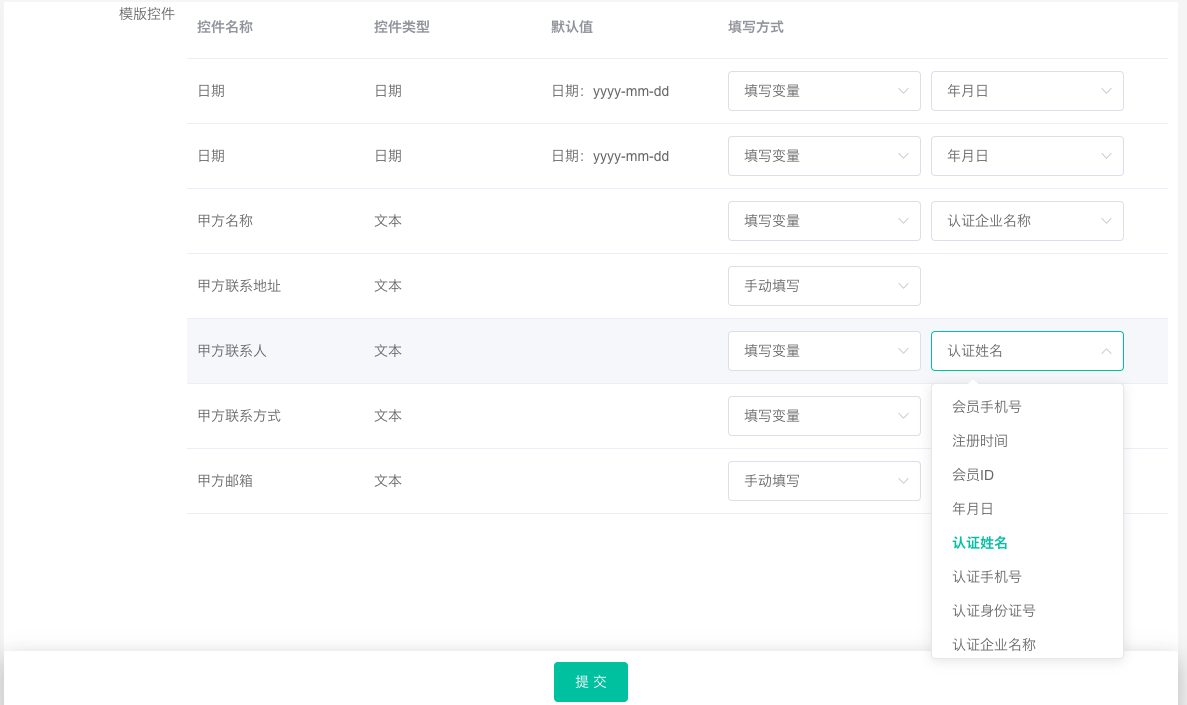
Task: Open 手动填写 dropdown for 甲方邮箱 row
Action: pos(824,481)
